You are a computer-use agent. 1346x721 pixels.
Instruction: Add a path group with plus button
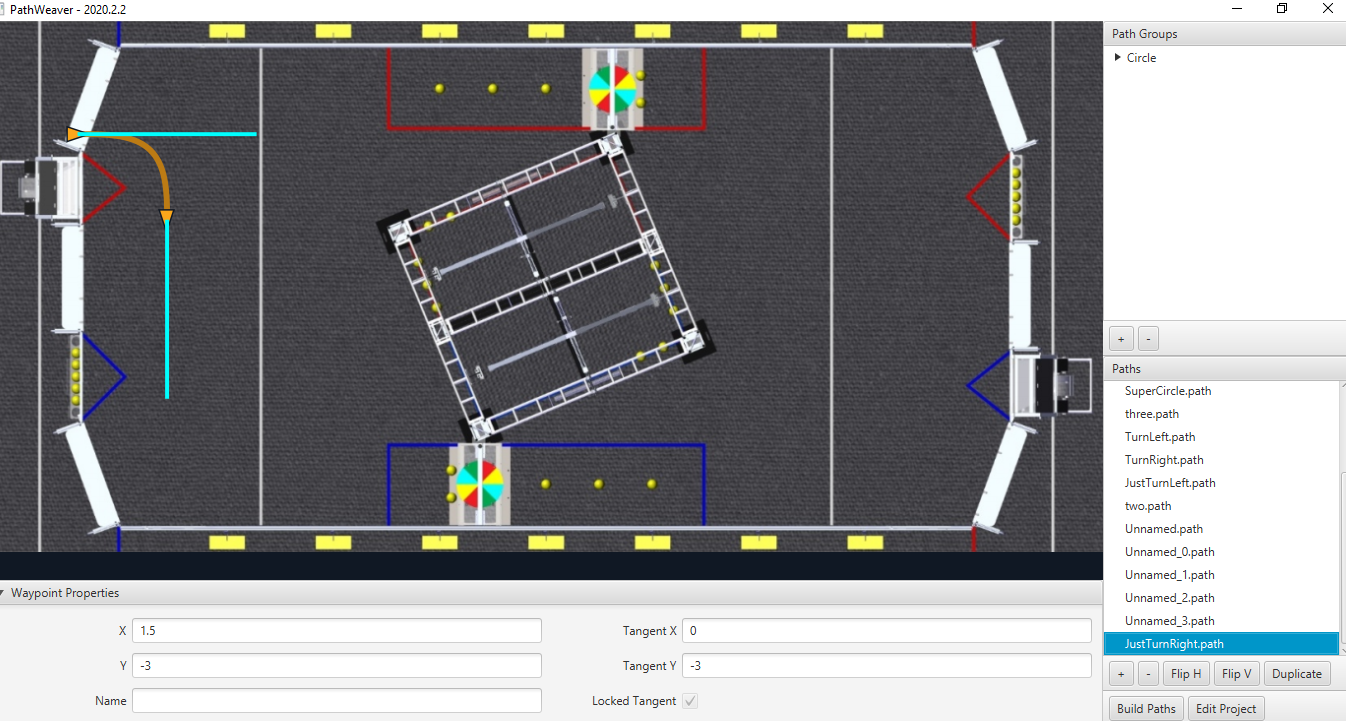[1121, 339]
